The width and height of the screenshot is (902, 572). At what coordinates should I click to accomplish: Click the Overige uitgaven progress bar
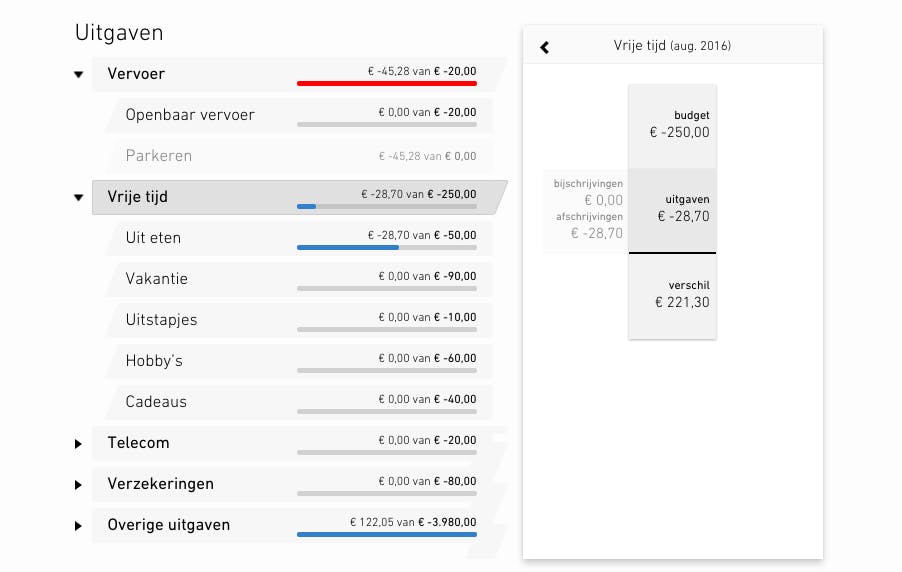[x=386, y=535]
